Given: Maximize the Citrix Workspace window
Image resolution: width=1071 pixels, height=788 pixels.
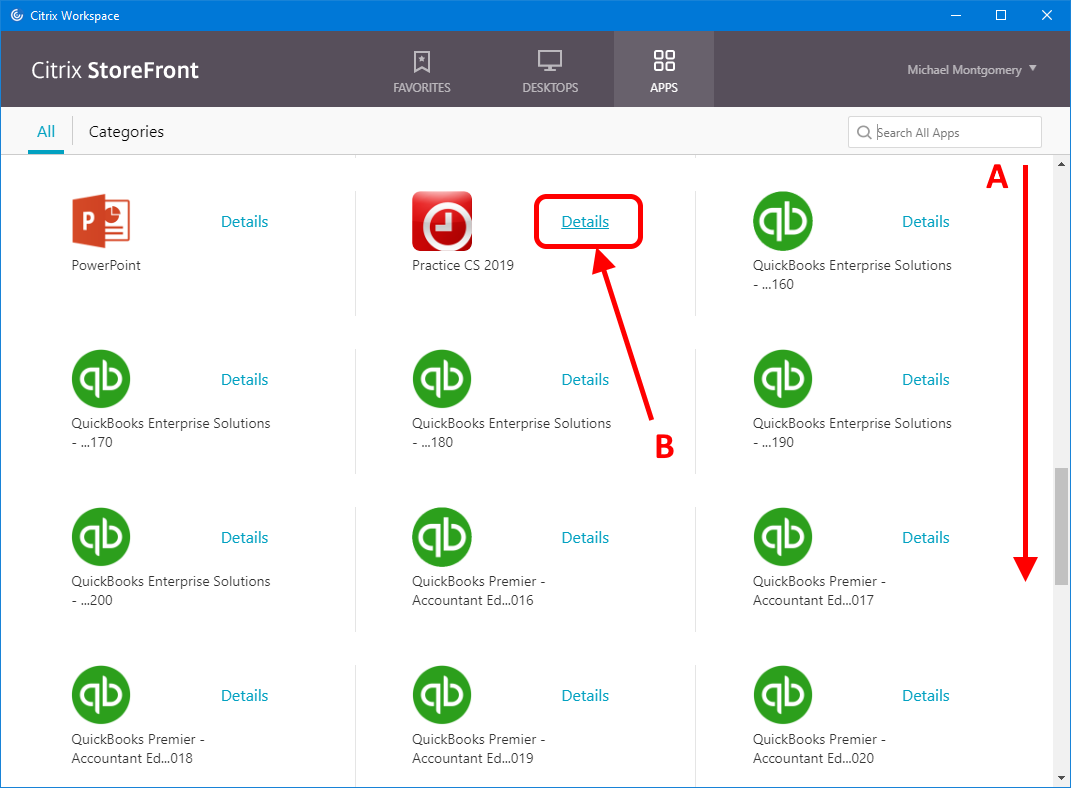Looking at the screenshot, I should 1001,15.
